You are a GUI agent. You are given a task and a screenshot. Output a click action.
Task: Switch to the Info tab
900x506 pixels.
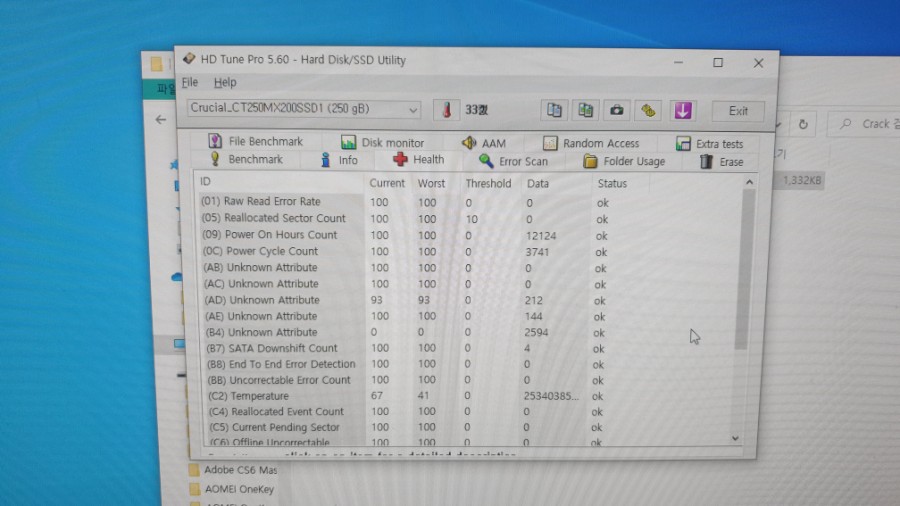pos(339,160)
